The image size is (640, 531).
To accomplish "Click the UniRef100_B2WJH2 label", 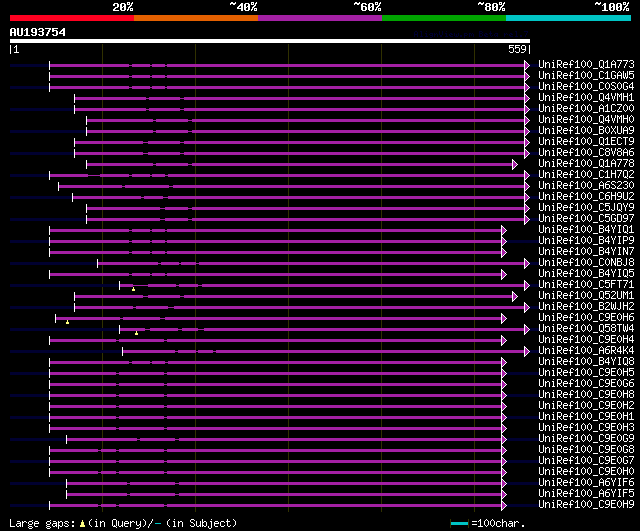I will [586, 307].
